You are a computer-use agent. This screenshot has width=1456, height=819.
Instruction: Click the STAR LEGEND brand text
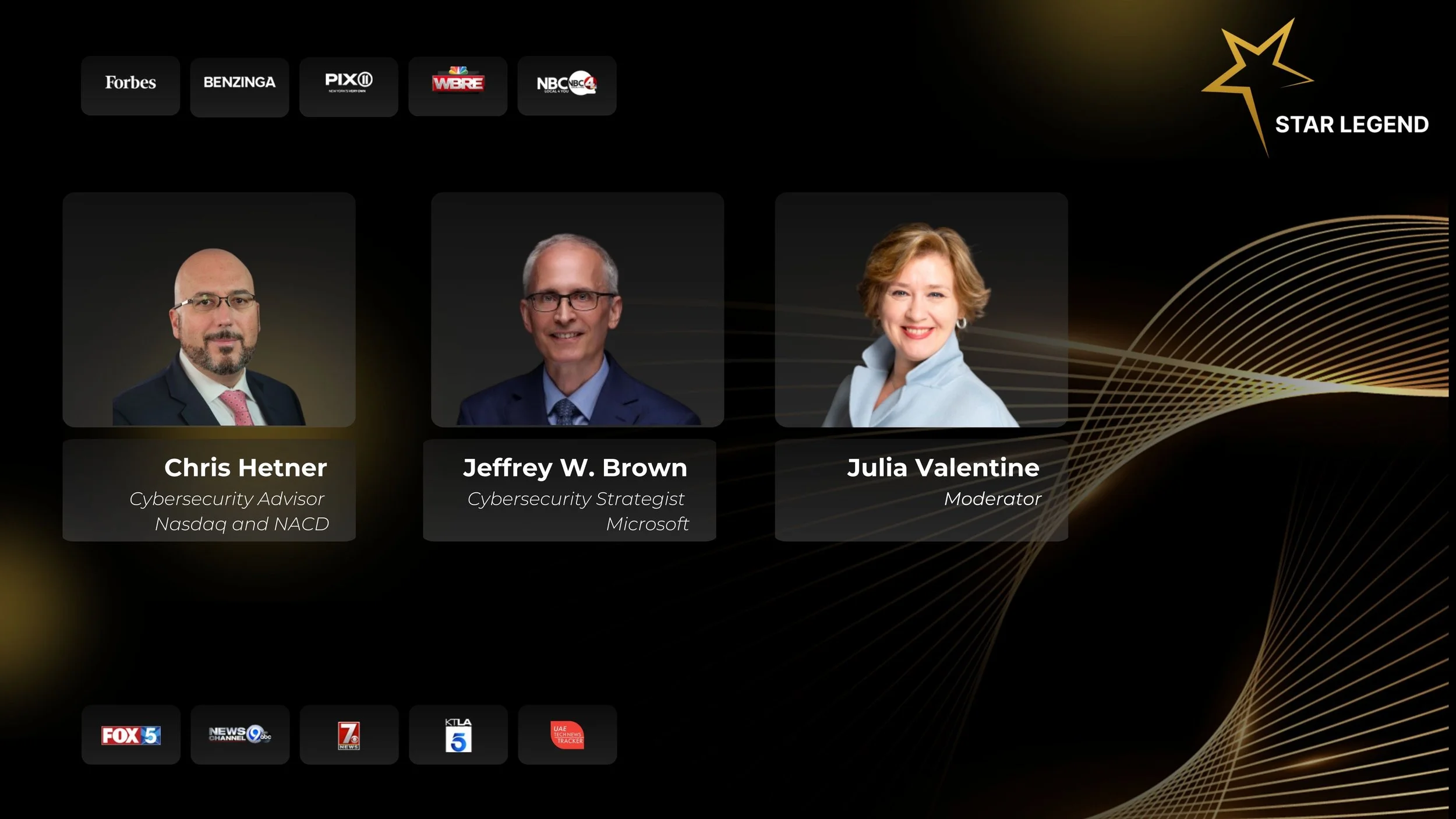[1351, 125]
